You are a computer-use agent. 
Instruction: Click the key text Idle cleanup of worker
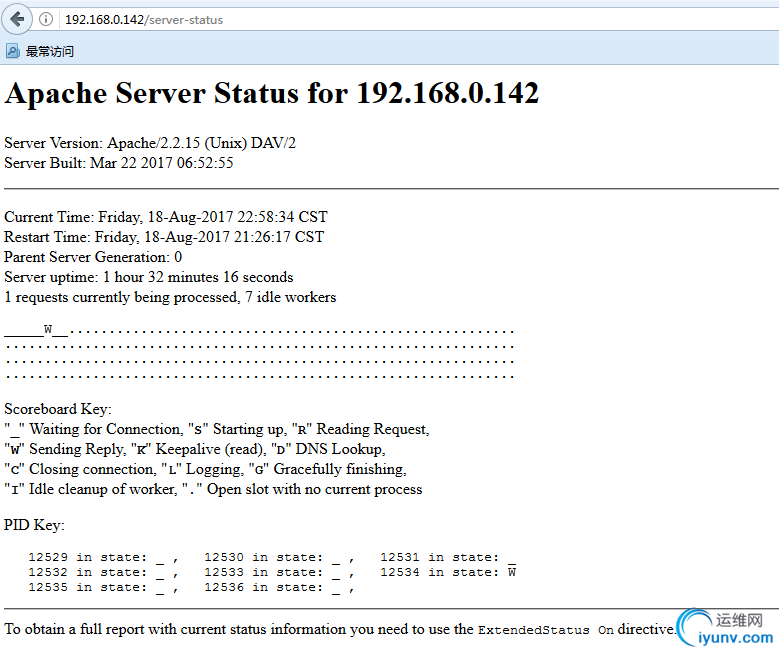pos(103,489)
